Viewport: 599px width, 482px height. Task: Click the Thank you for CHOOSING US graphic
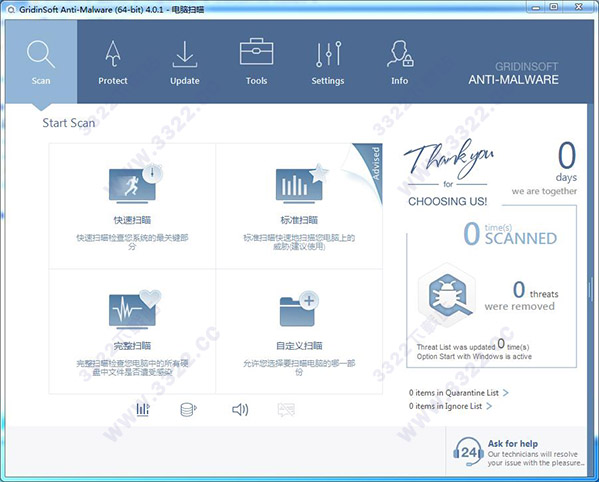coord(448,173)
